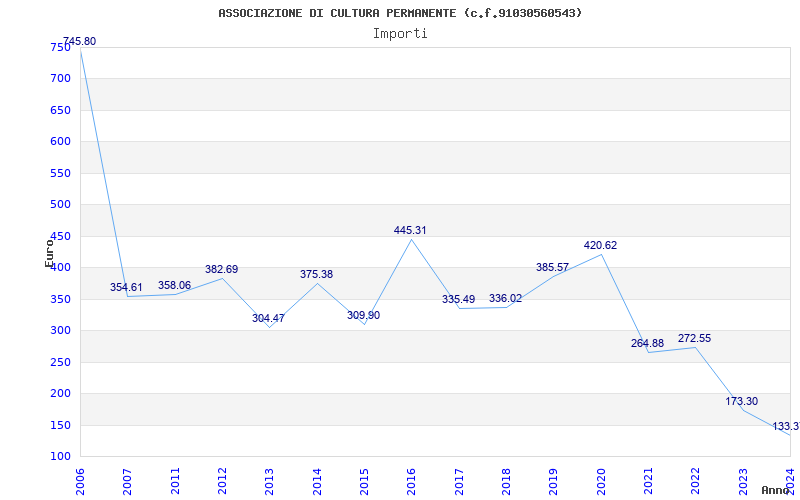Click the 2017 year tick label
The height and width of the screenshot is (500, 800).
pos(459,481)
